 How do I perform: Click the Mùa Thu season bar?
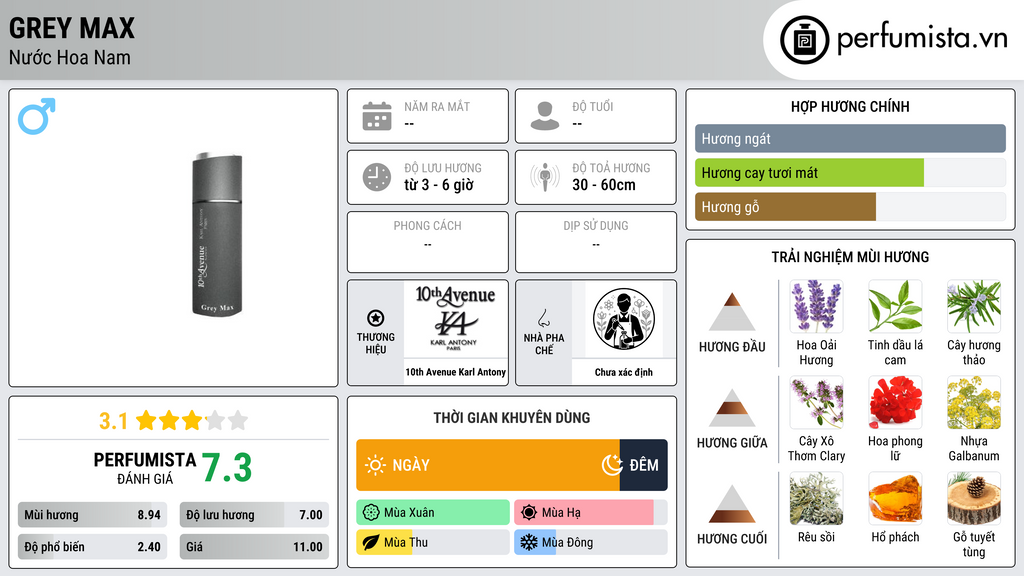point(433,543)
